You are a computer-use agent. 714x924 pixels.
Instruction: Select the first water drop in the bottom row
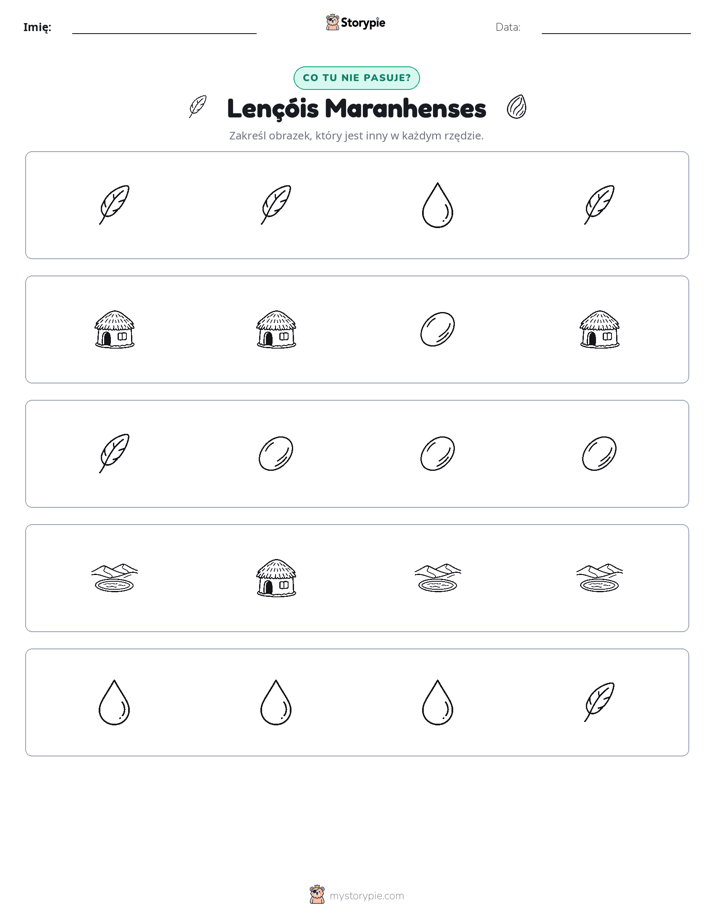point(114,702)
